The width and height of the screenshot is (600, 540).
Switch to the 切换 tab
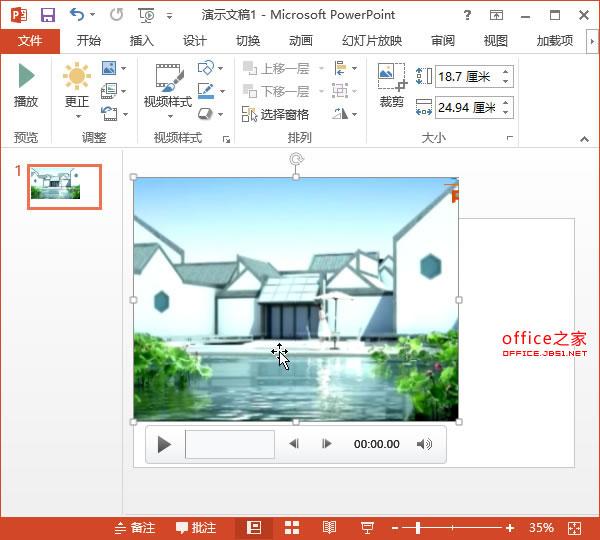click(248, 41)
